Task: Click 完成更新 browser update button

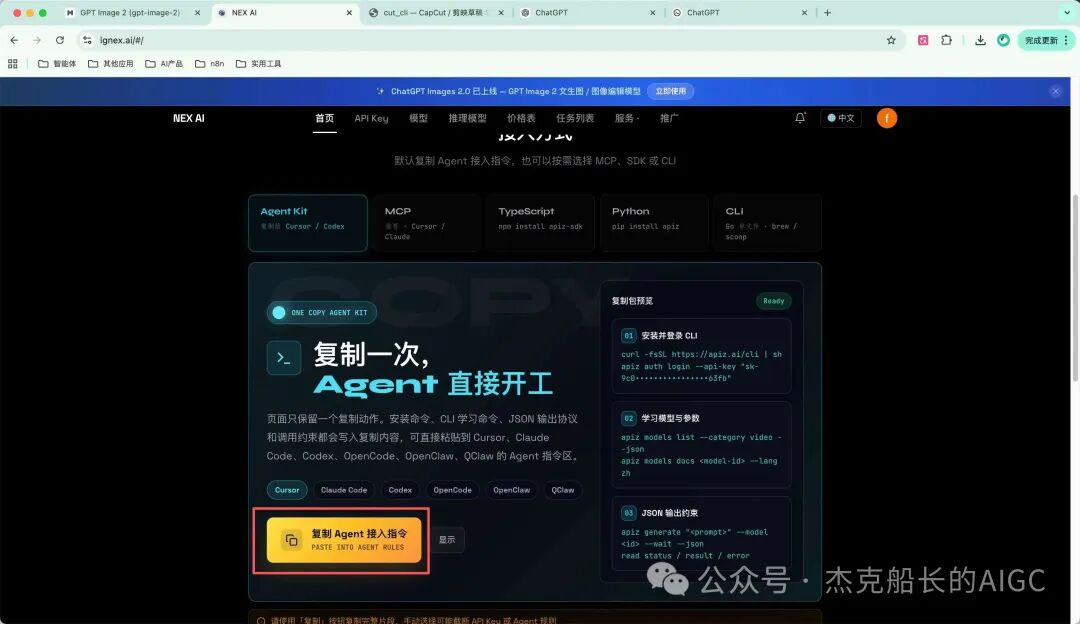Action: pyautogui.click(x=1041, y=40)
